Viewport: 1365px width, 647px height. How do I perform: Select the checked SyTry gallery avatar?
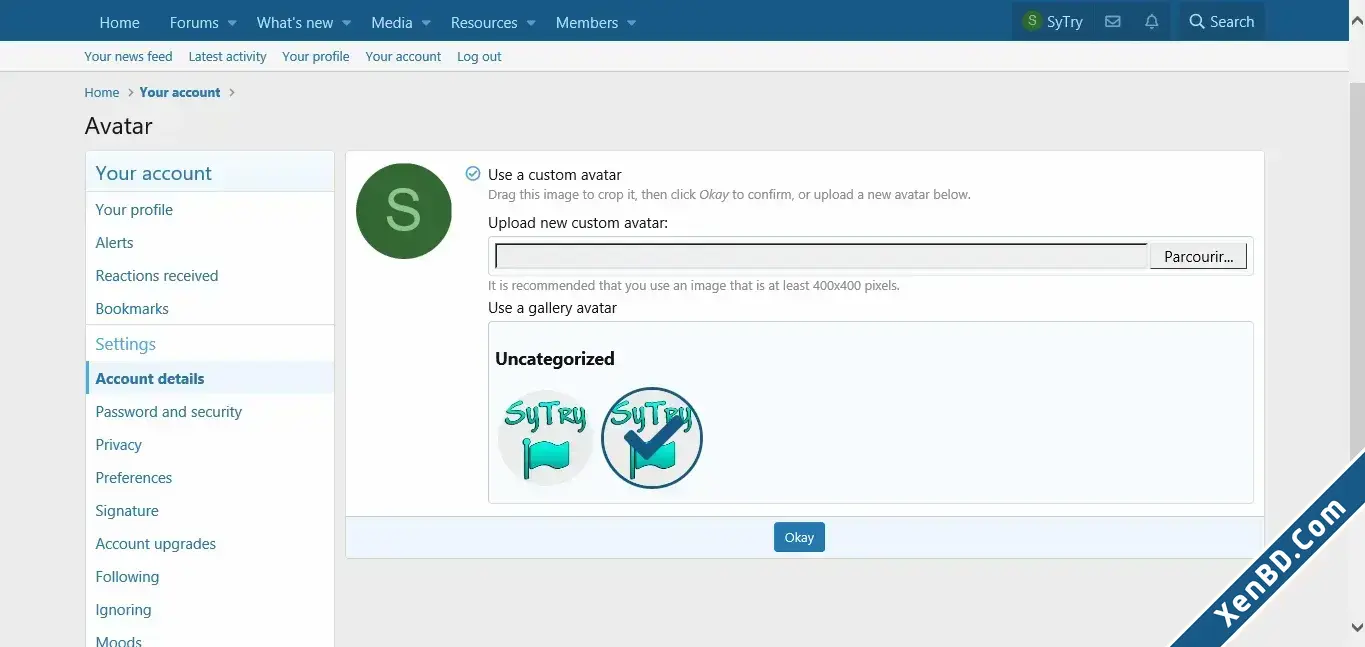click(652, 438)
